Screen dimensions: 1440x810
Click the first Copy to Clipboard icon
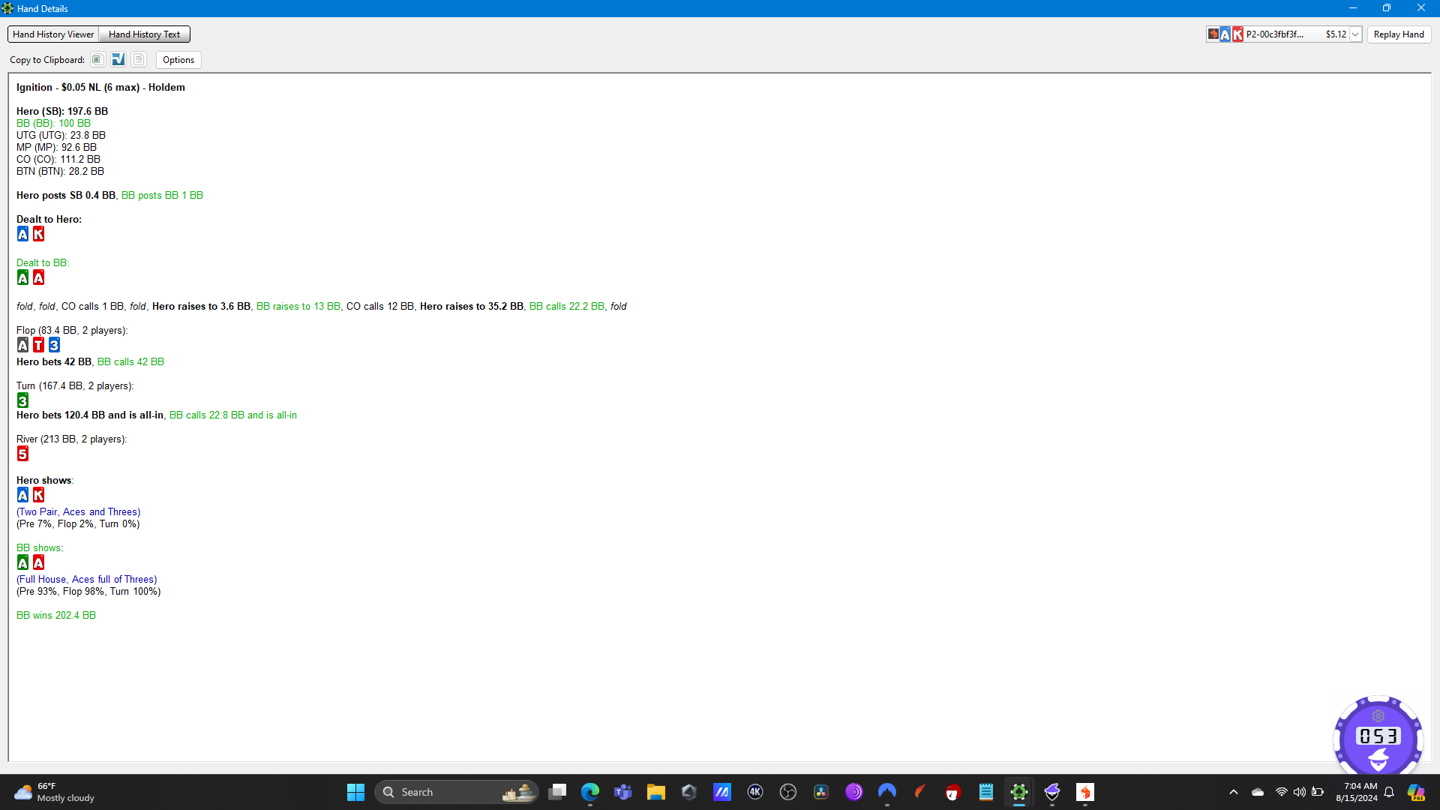[x=97, y=60]
